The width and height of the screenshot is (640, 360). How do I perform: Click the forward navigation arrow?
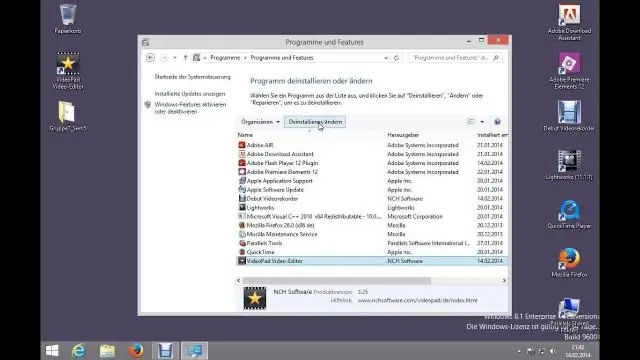(164, 58)
